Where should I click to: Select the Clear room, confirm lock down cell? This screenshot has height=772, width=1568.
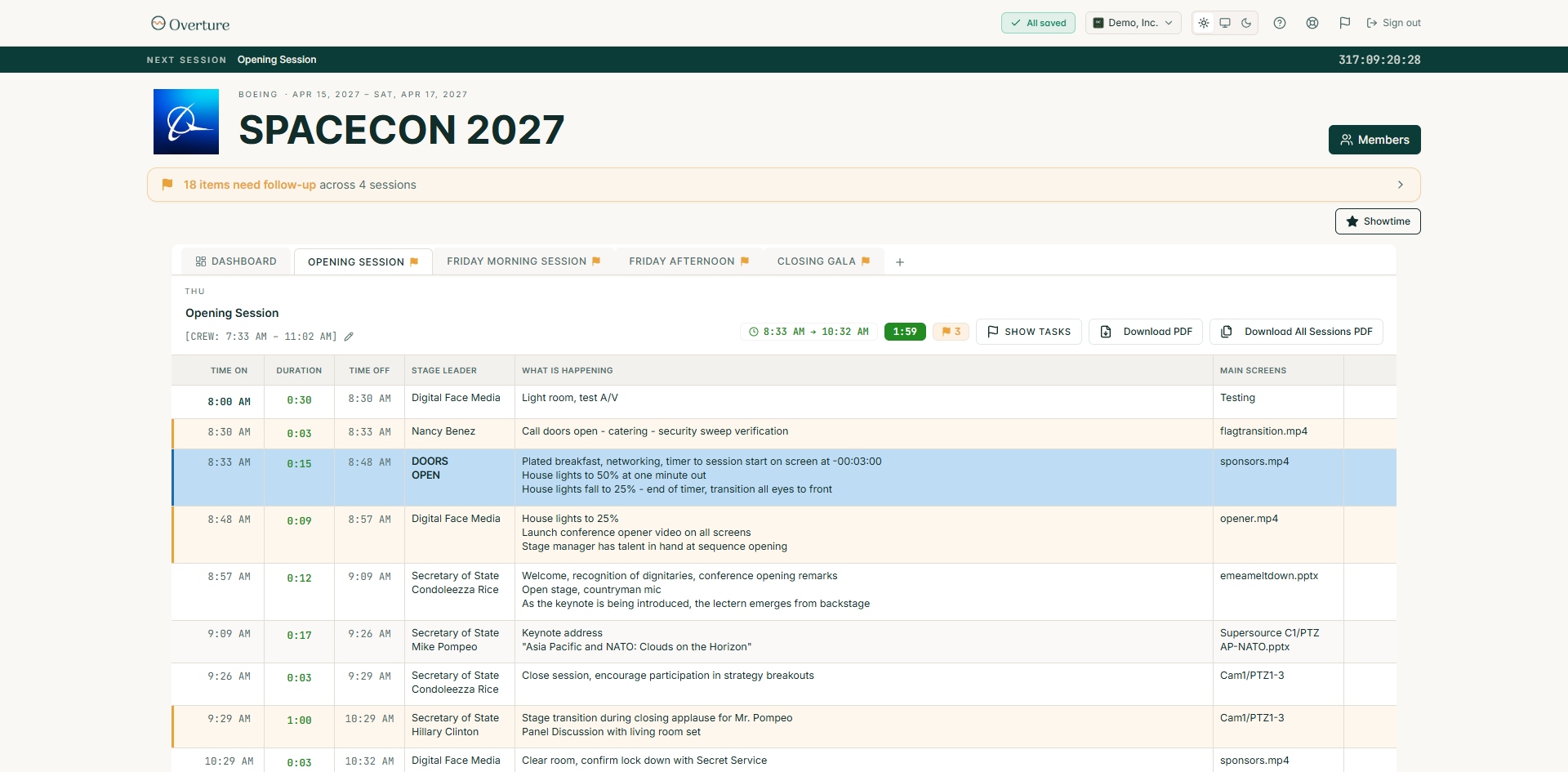(x=863, y=761)
